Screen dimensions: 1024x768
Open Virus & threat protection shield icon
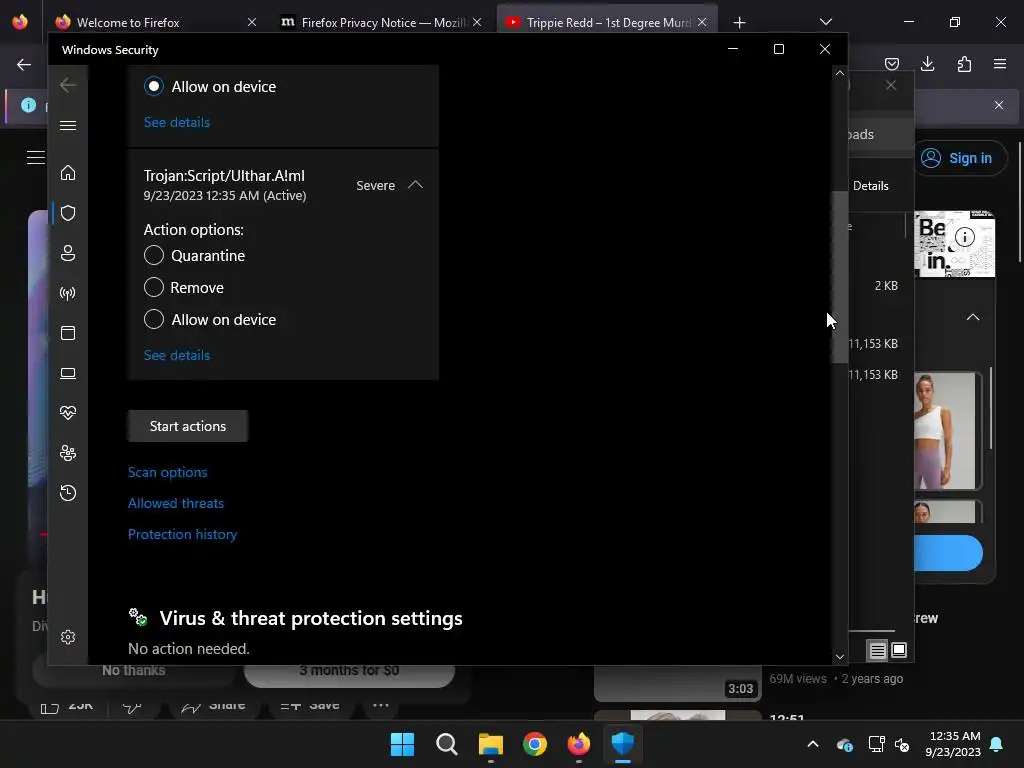pos(68,213)
